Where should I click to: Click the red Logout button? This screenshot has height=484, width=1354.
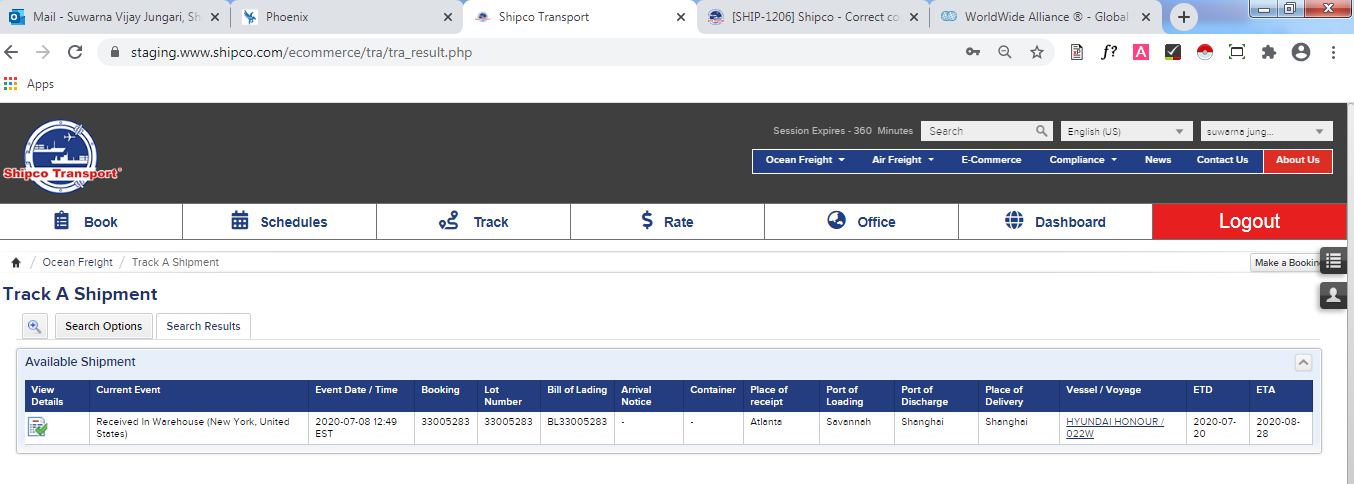(1250, 221)
